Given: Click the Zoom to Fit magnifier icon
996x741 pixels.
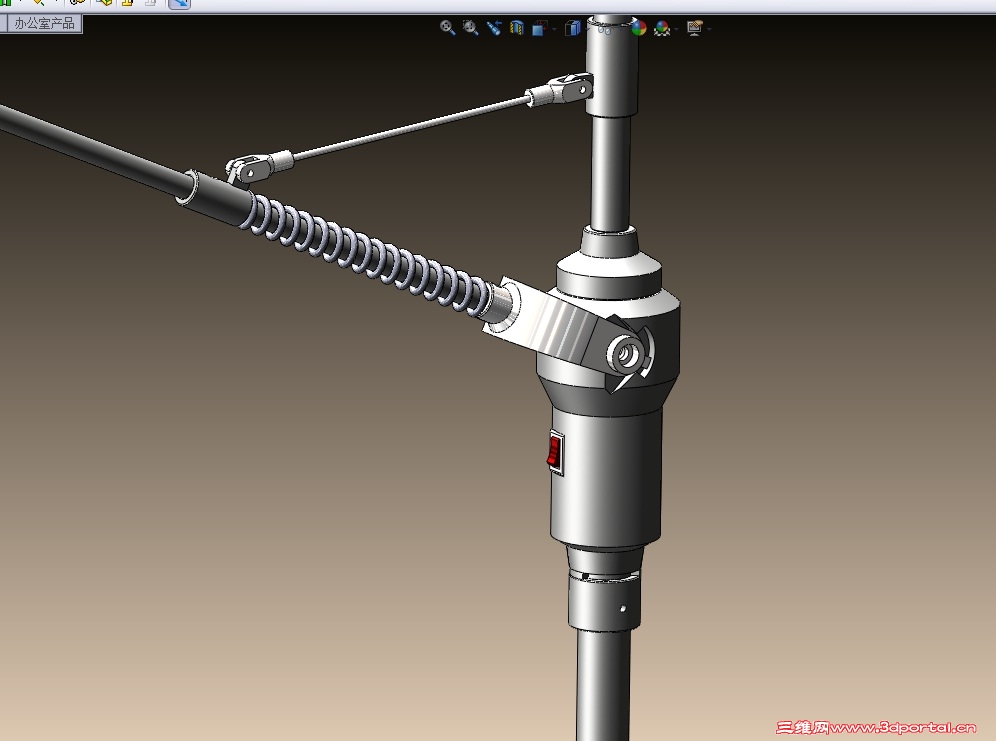Looking at the screenshot, I should click(447, 28).
